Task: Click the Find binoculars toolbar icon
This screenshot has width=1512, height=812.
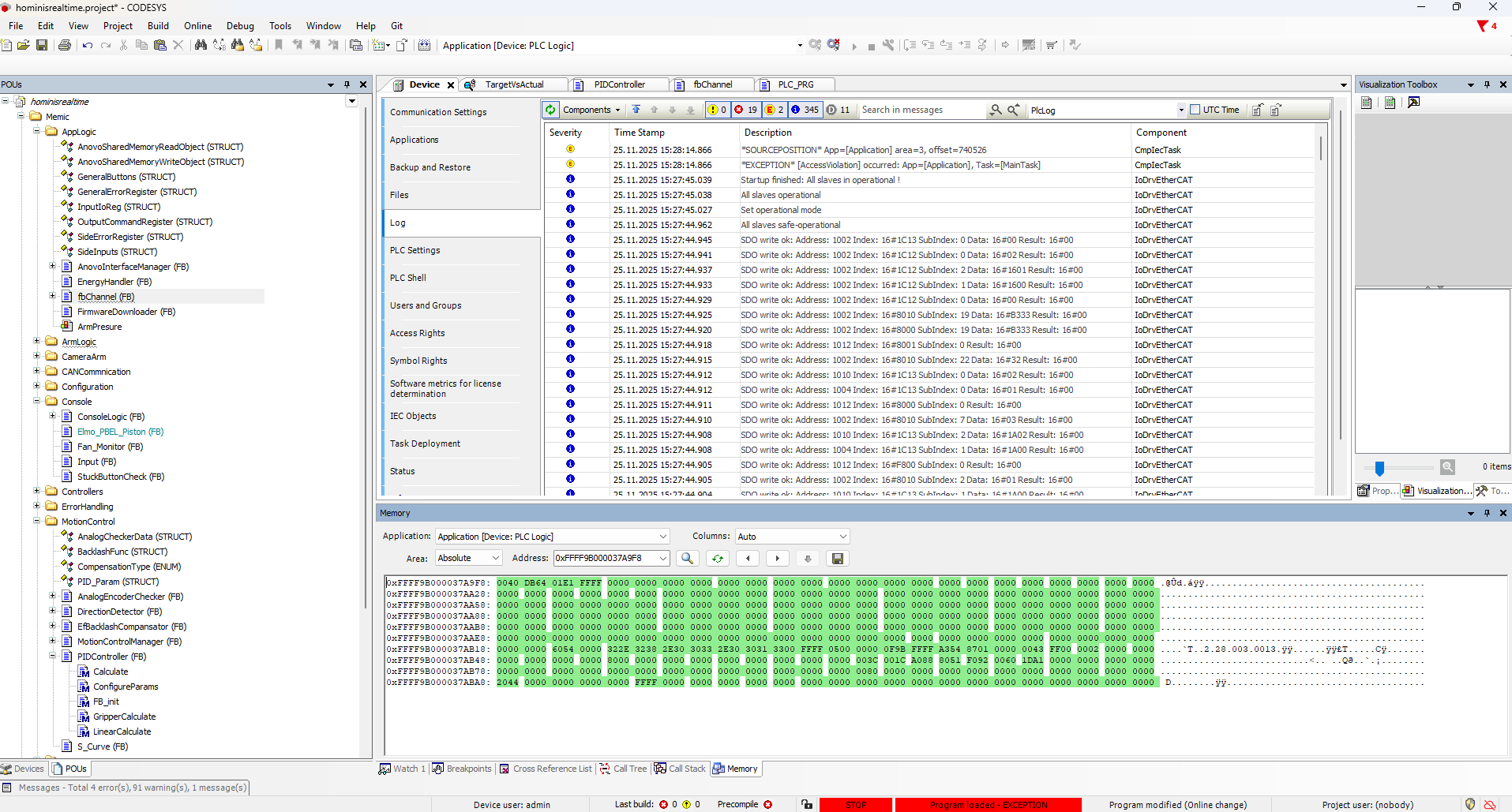Action: (x=201, y=45)
